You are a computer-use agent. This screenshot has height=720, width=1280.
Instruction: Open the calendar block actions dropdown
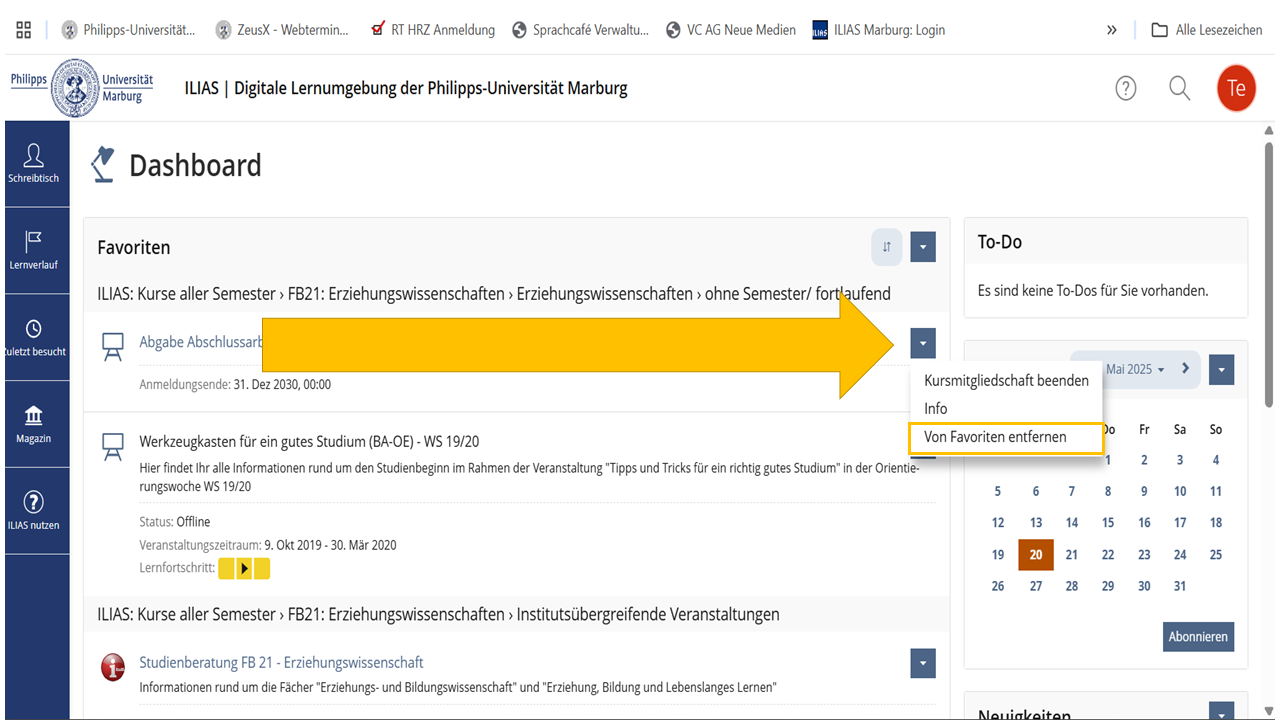(x=1221, y=370)
